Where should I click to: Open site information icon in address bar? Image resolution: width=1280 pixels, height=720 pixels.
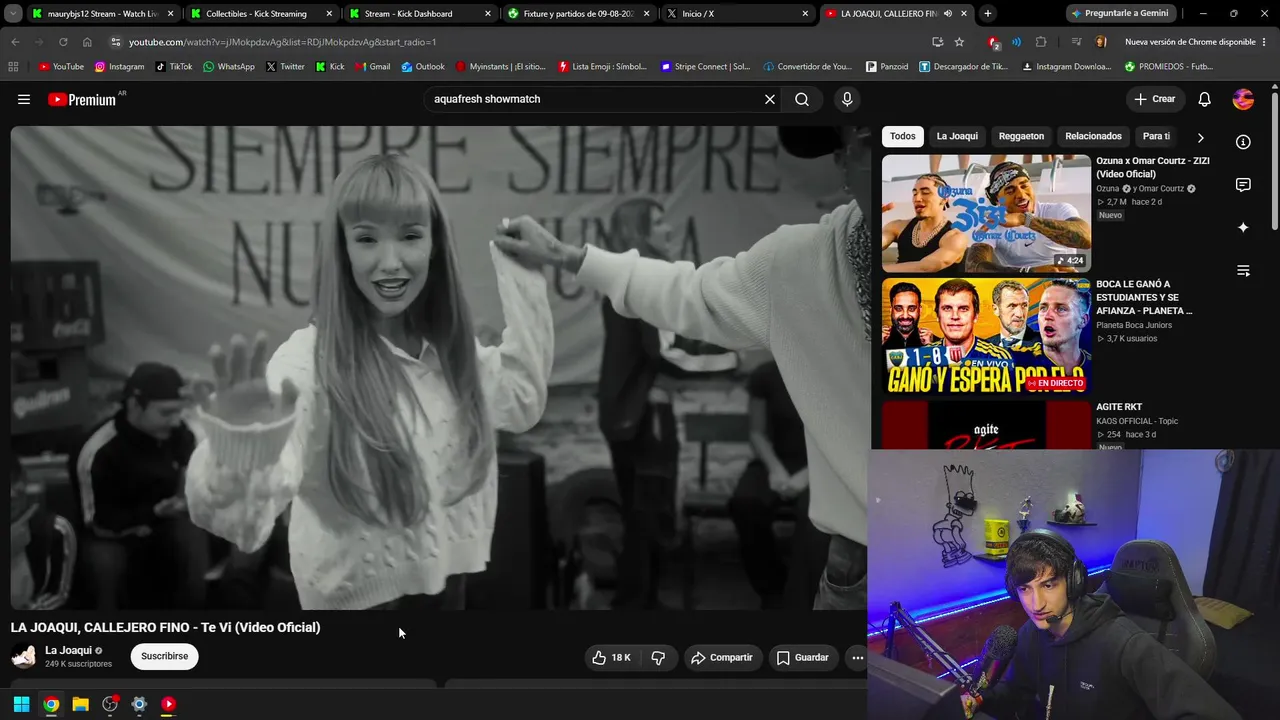[116, 42]
